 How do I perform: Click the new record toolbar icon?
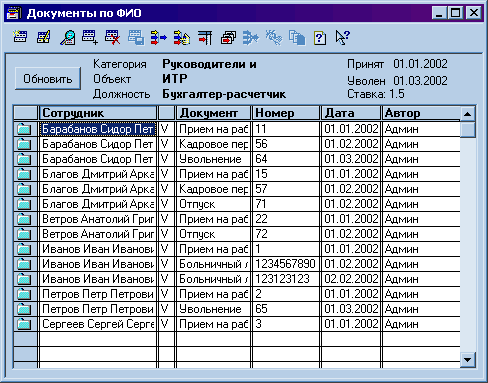[20, 37]
